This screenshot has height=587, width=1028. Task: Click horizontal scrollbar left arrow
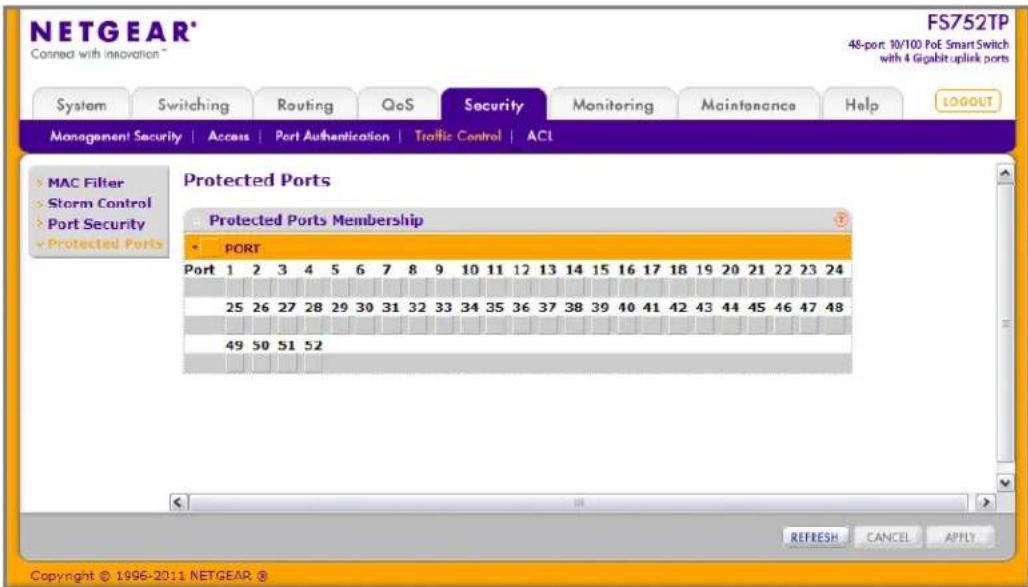click(x=176, y=503)
